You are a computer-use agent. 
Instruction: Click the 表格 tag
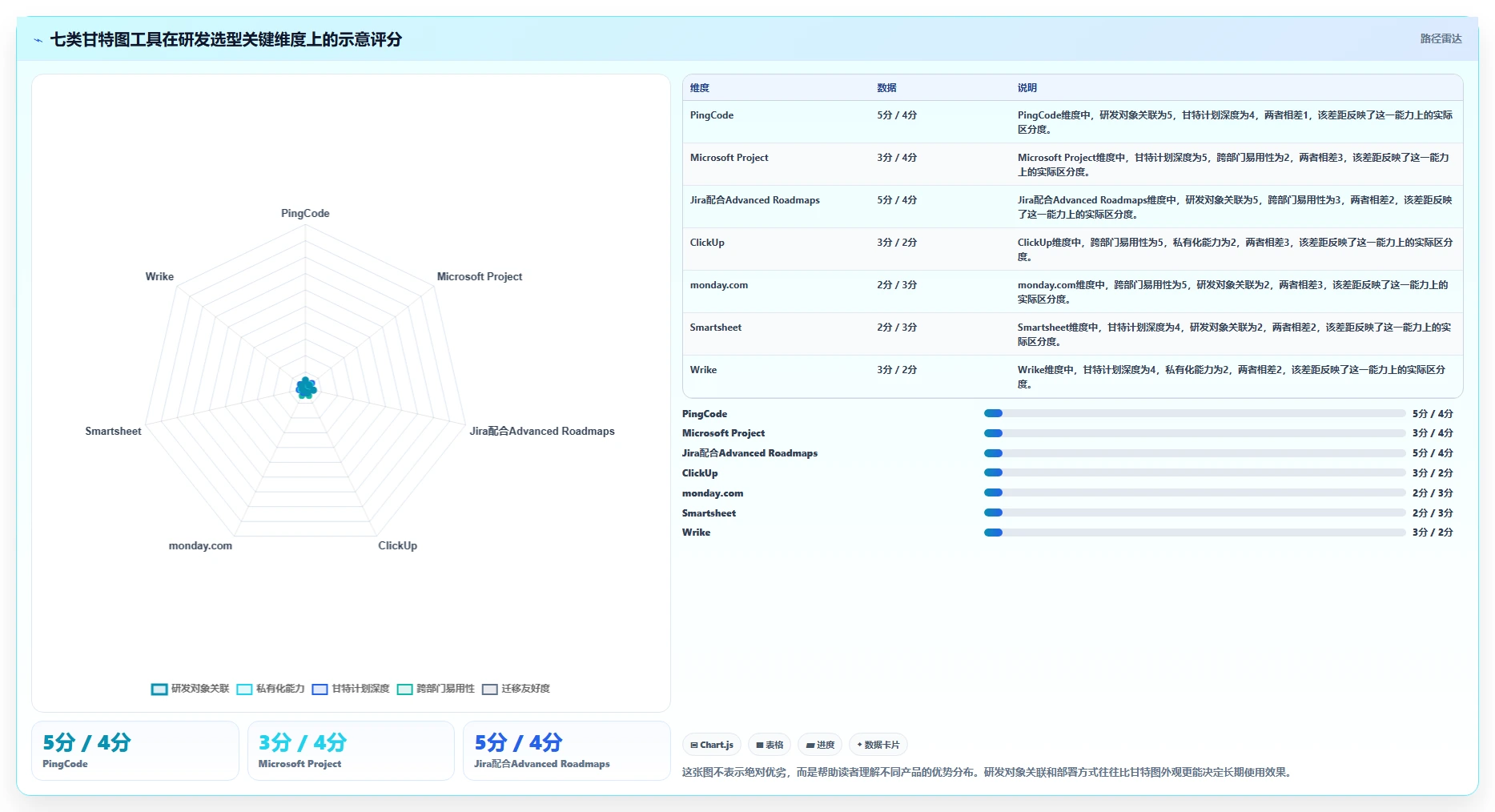tap(770, 745)
